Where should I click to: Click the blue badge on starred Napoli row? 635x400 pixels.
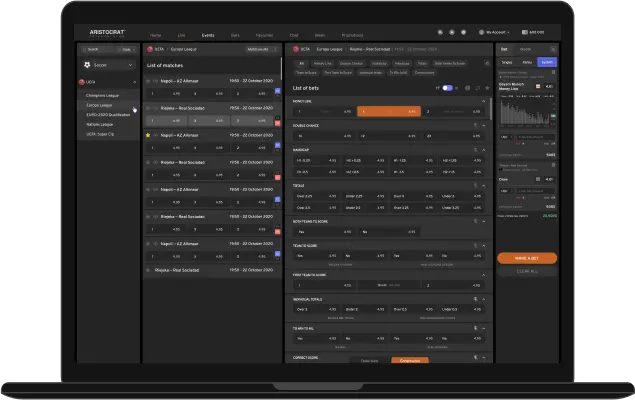point(277,145)
